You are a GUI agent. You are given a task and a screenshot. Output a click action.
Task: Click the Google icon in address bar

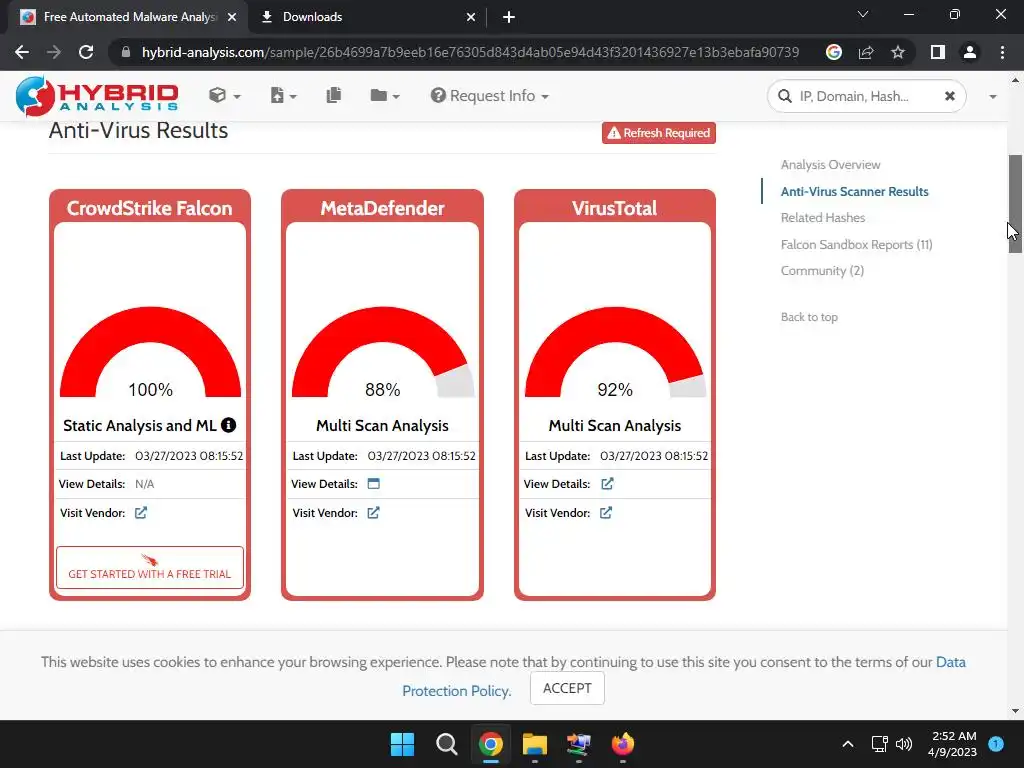833,52
